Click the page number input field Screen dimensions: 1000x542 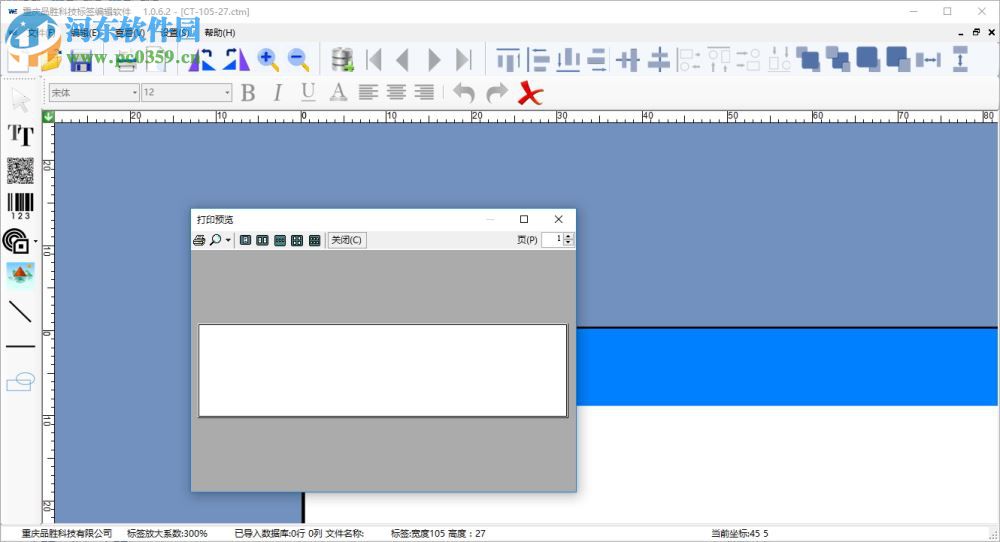[x=552, y=240]
